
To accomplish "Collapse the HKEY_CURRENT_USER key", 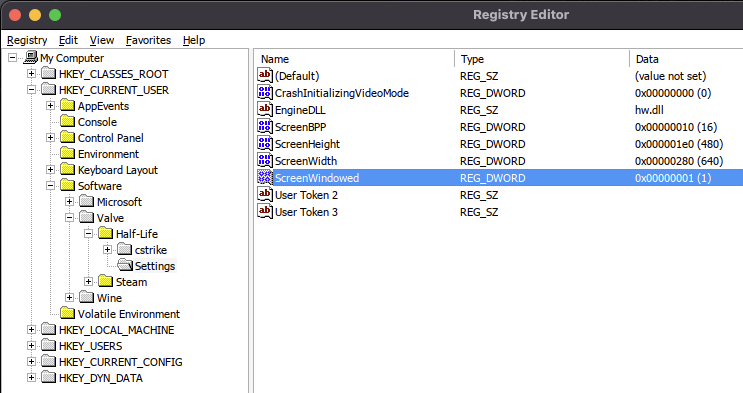I will (31, 90).
